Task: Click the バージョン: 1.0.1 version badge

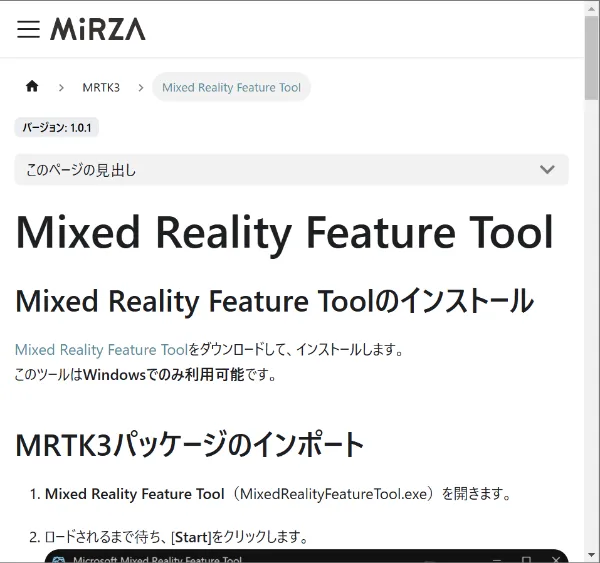Action: (57, 128)
